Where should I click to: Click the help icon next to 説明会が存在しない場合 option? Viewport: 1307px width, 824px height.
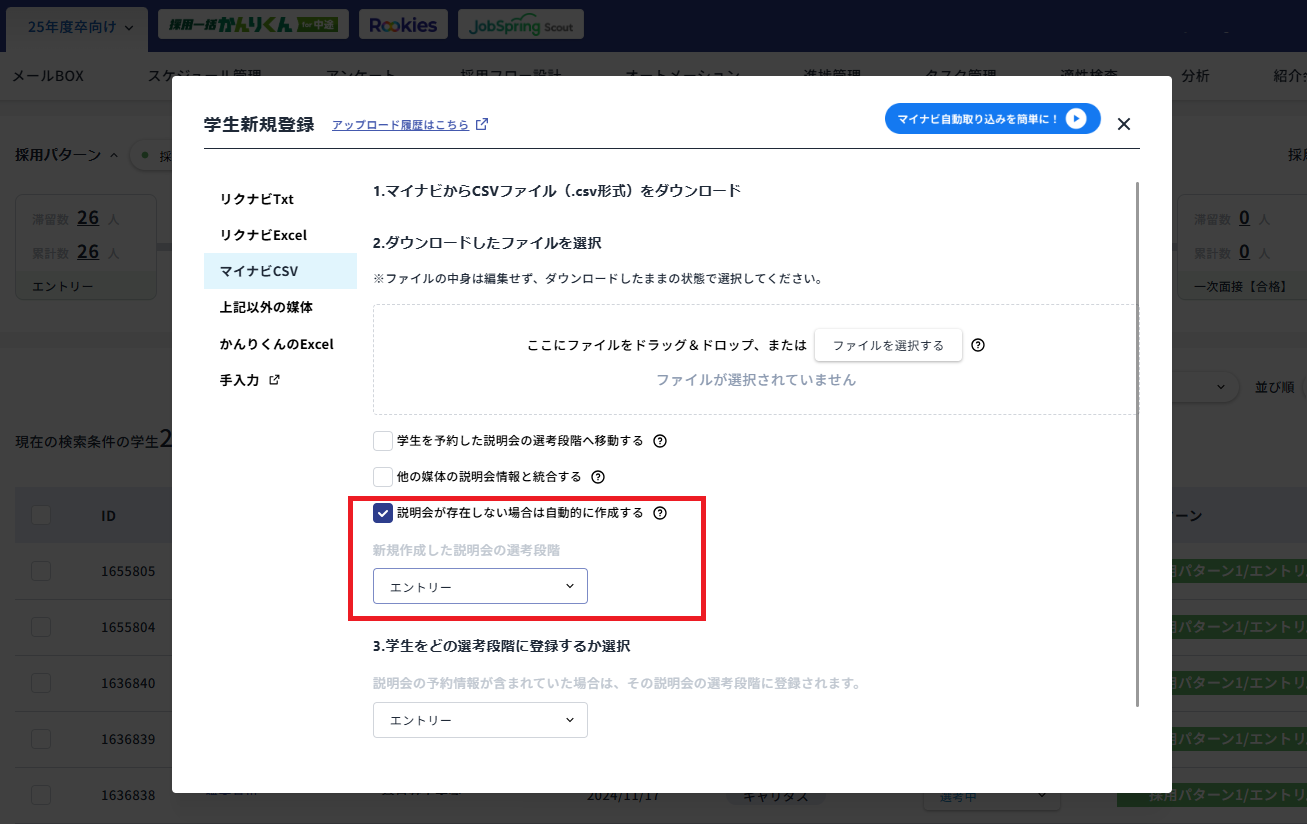[x=659, y=513]
